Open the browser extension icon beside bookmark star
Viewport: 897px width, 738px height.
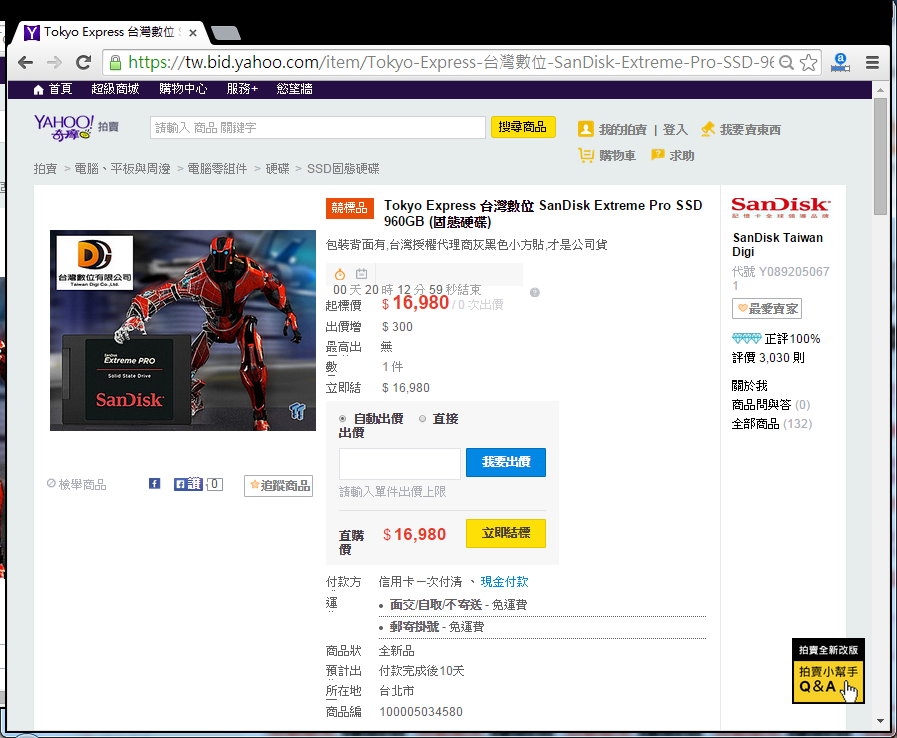pyautogui.click(x=840, y=62)
